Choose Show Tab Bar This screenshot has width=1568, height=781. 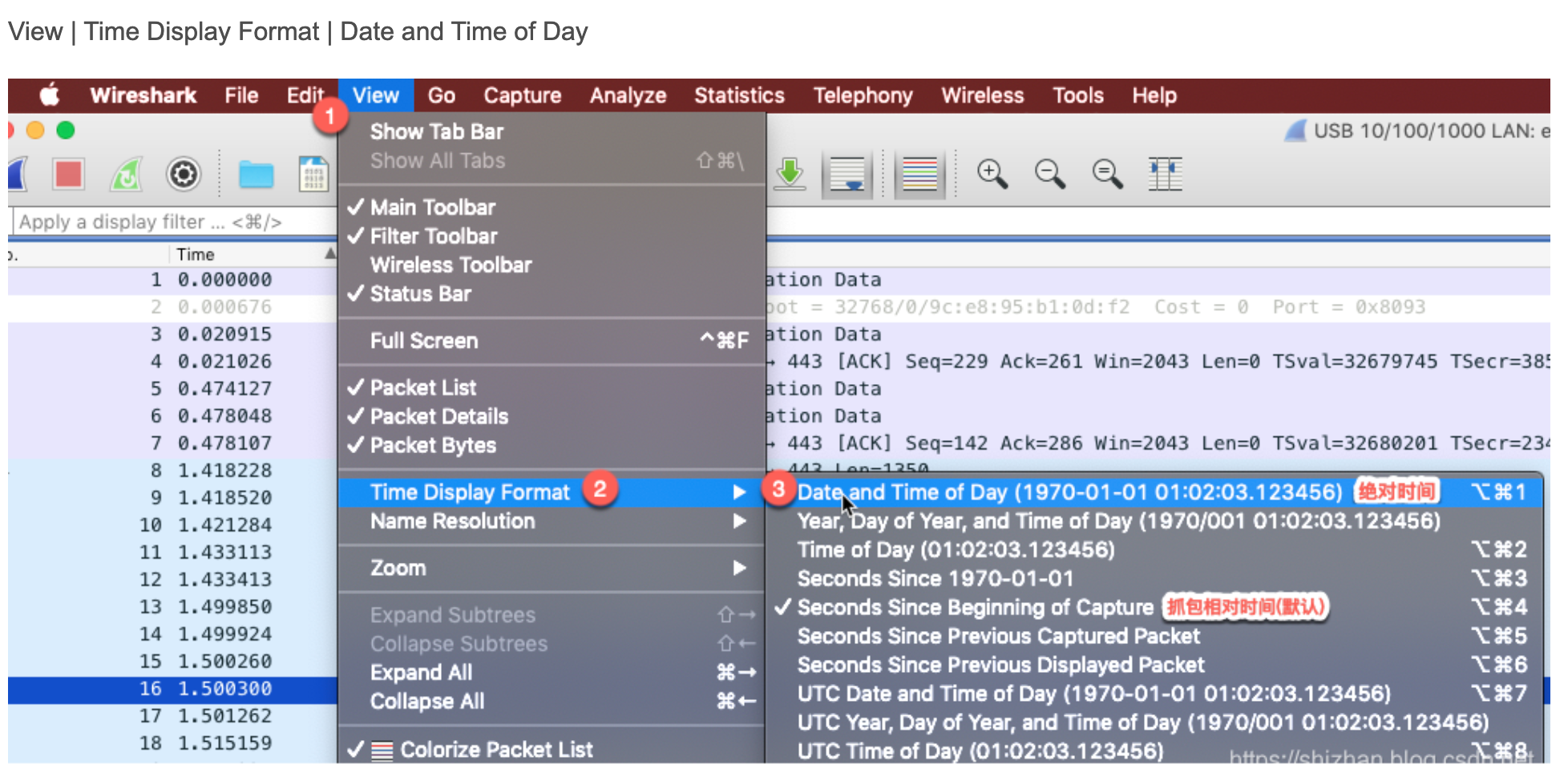552,132
